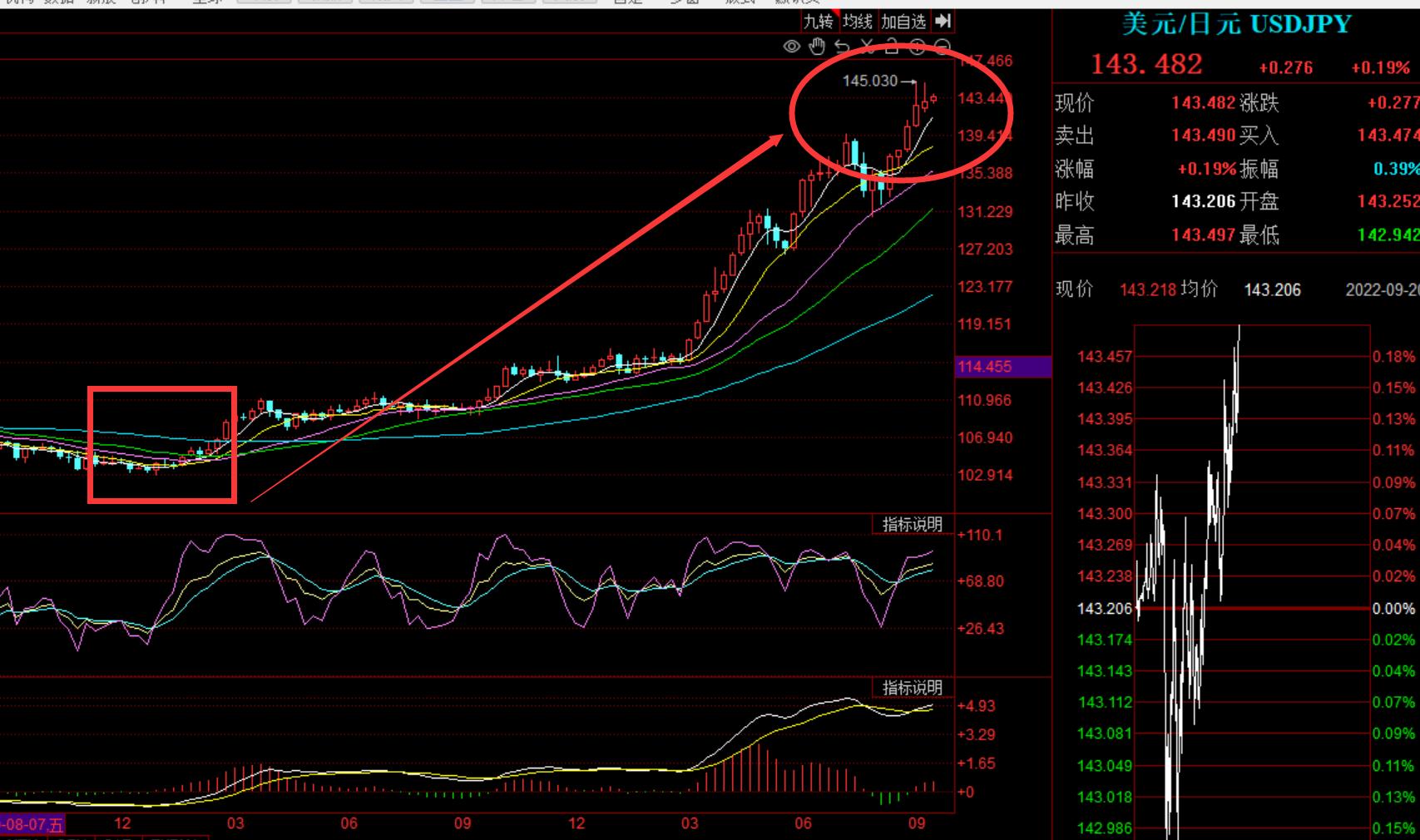Click the 美元/日元 USDJPY title
The image size is (1420, 840).
(x=1236, y=23)
